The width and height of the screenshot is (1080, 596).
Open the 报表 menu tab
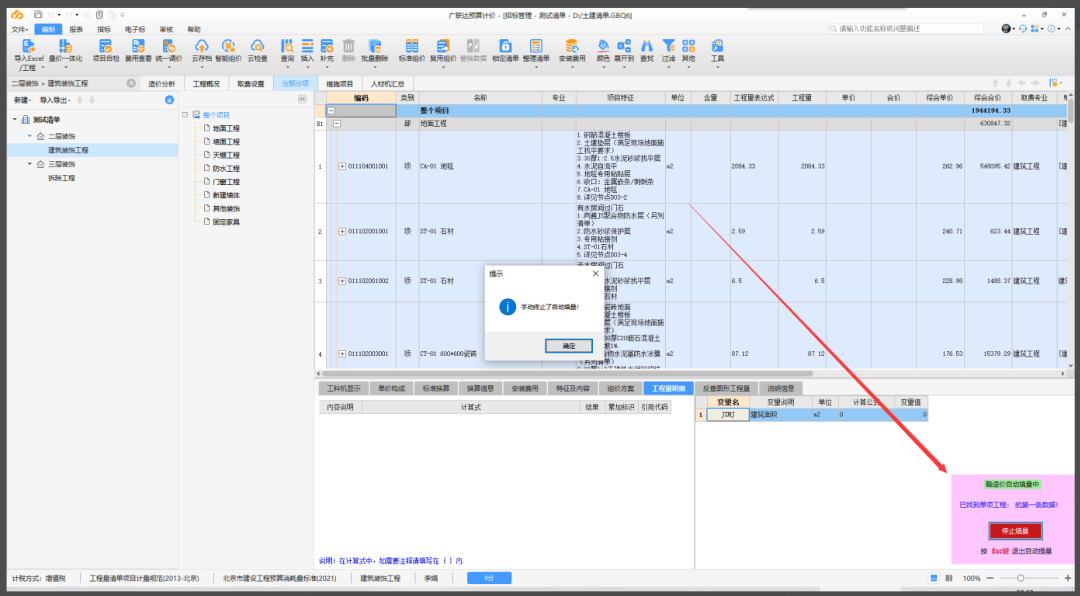click(x=76, y=30)
